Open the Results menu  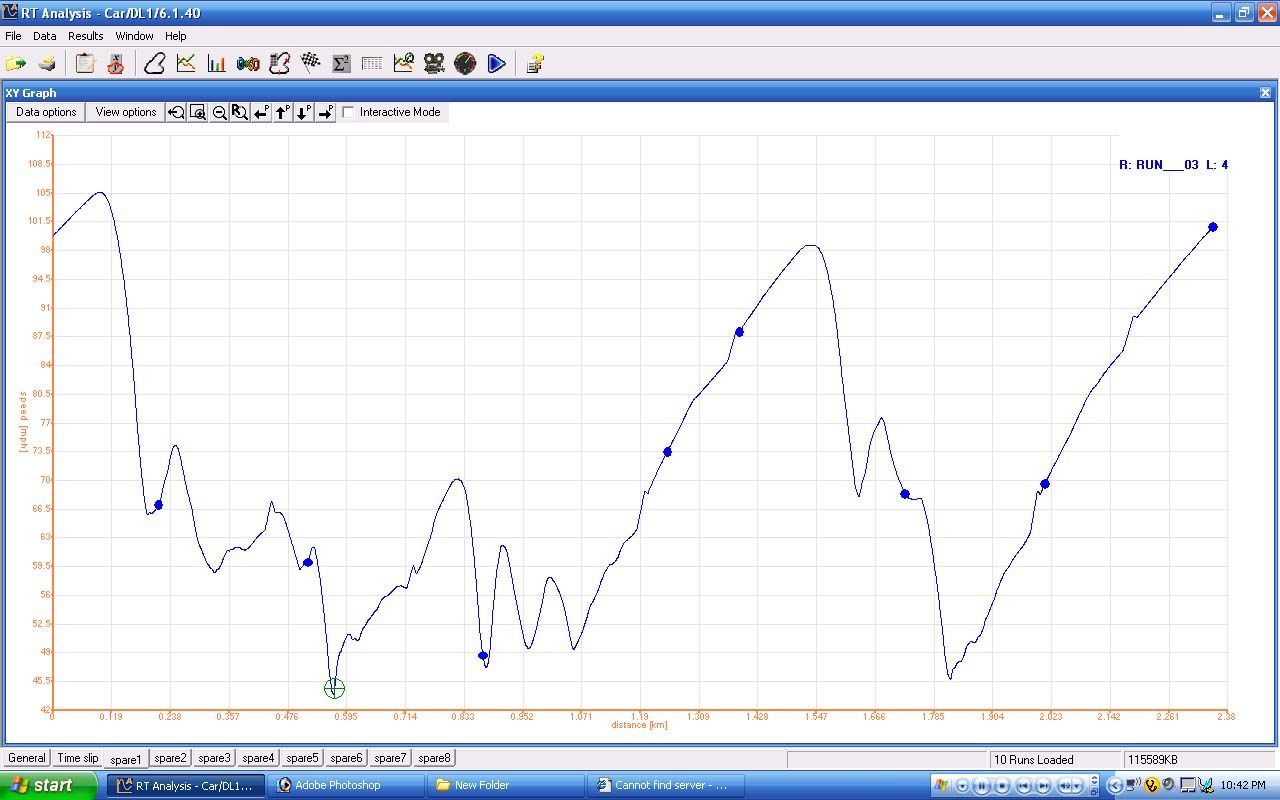pyautogui.click(x=85, y=36)
